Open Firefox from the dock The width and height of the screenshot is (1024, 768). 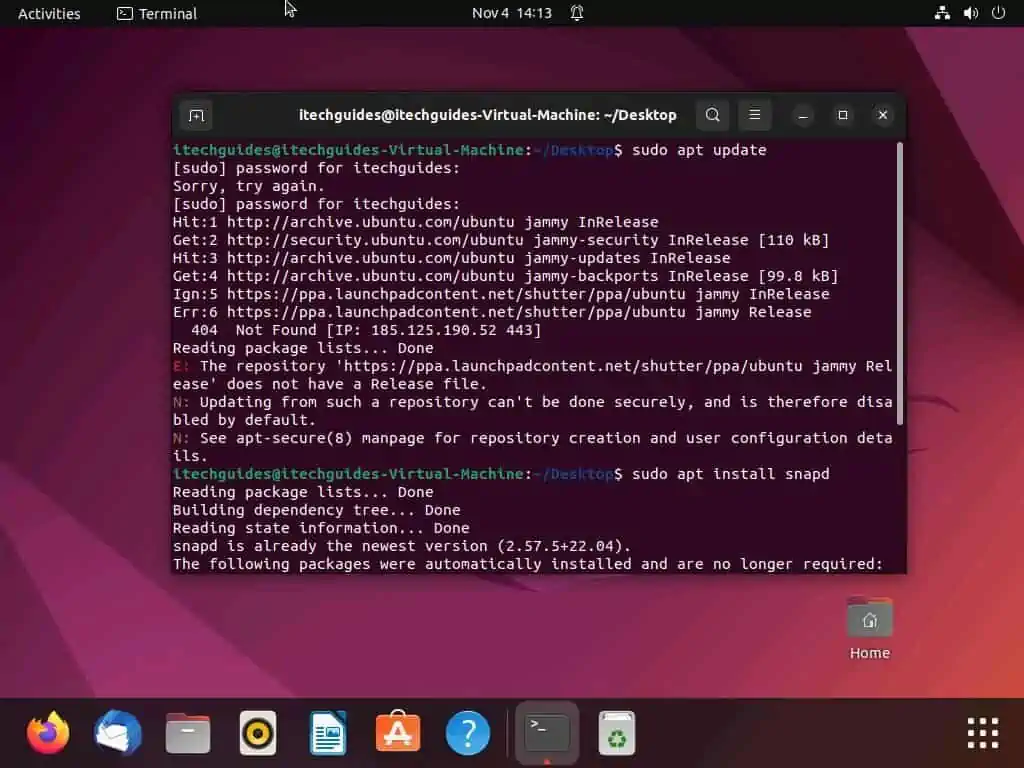(47, 733)
